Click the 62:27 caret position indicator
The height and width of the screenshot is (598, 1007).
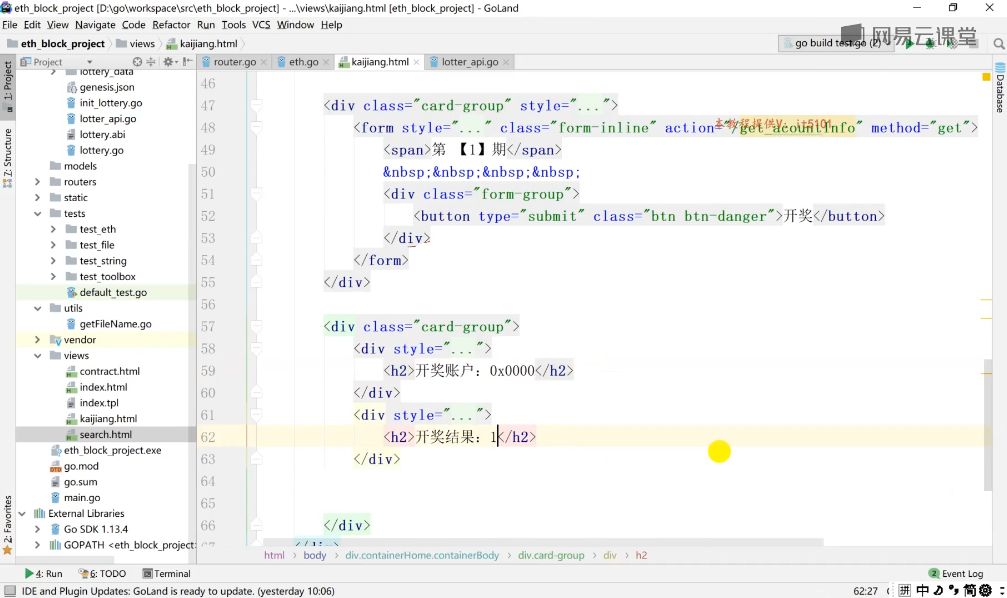click(865, 591)
